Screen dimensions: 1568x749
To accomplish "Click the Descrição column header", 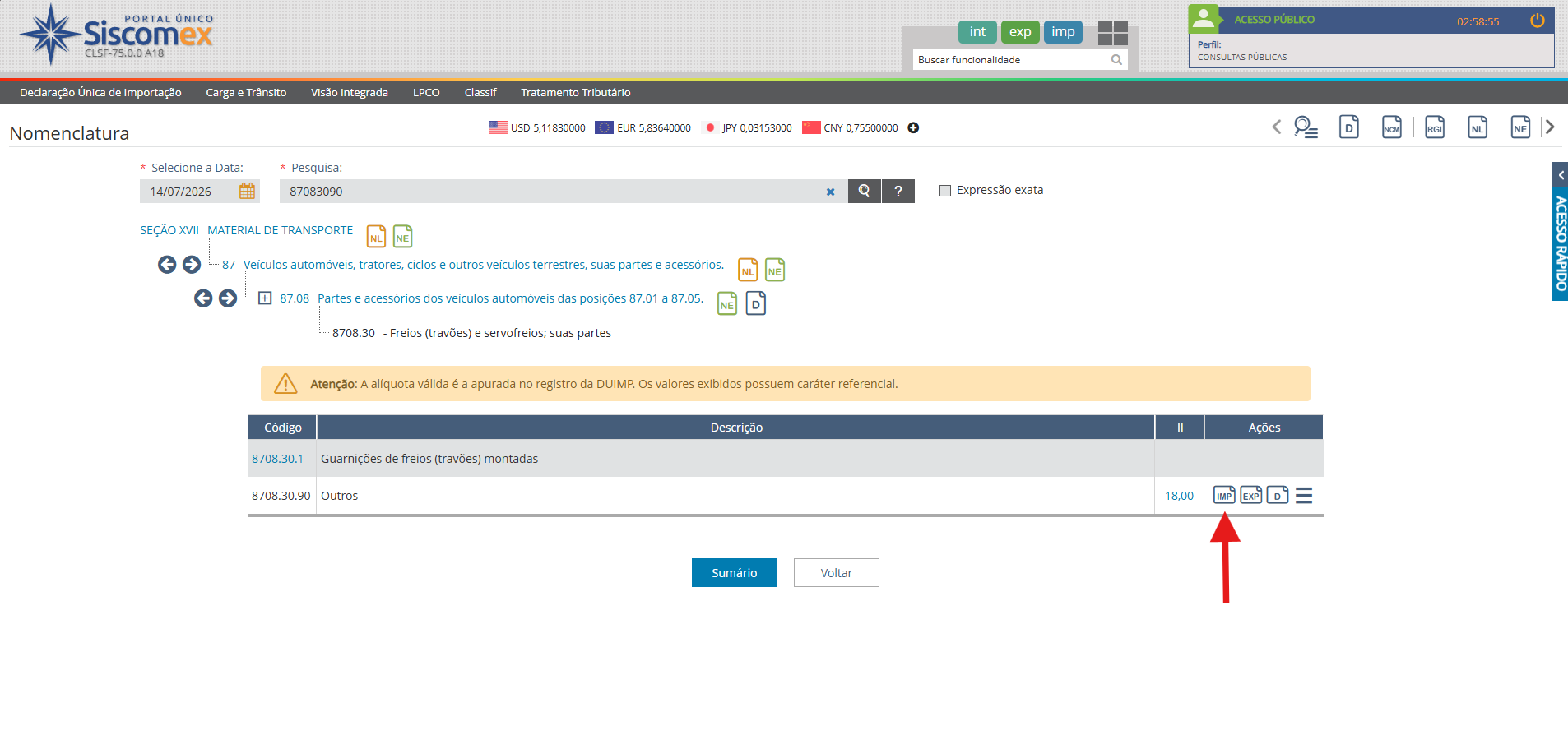I will tap(736, 428).
